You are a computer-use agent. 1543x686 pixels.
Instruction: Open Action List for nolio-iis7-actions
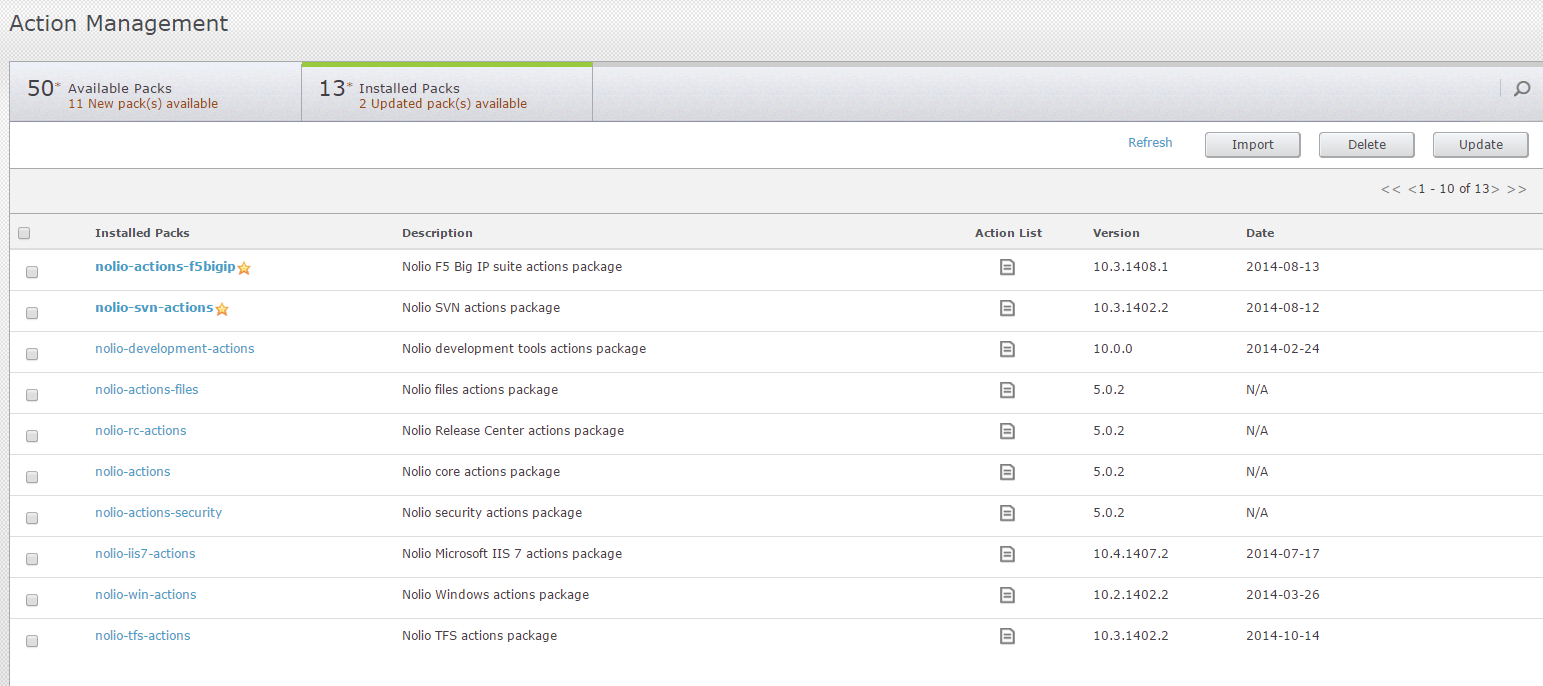point(1007,554)
